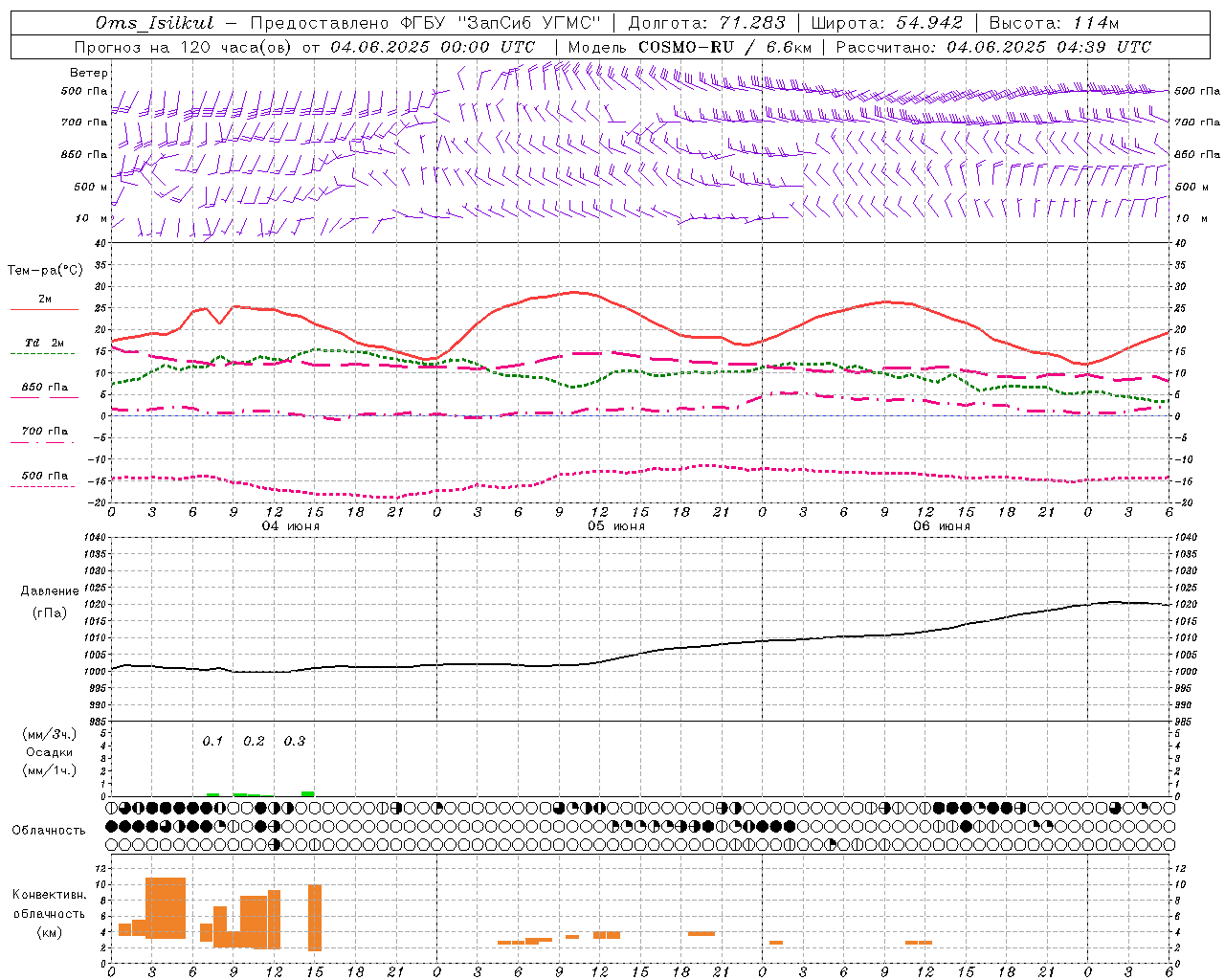Click the 05 июня date label

(x=616, y=526)
